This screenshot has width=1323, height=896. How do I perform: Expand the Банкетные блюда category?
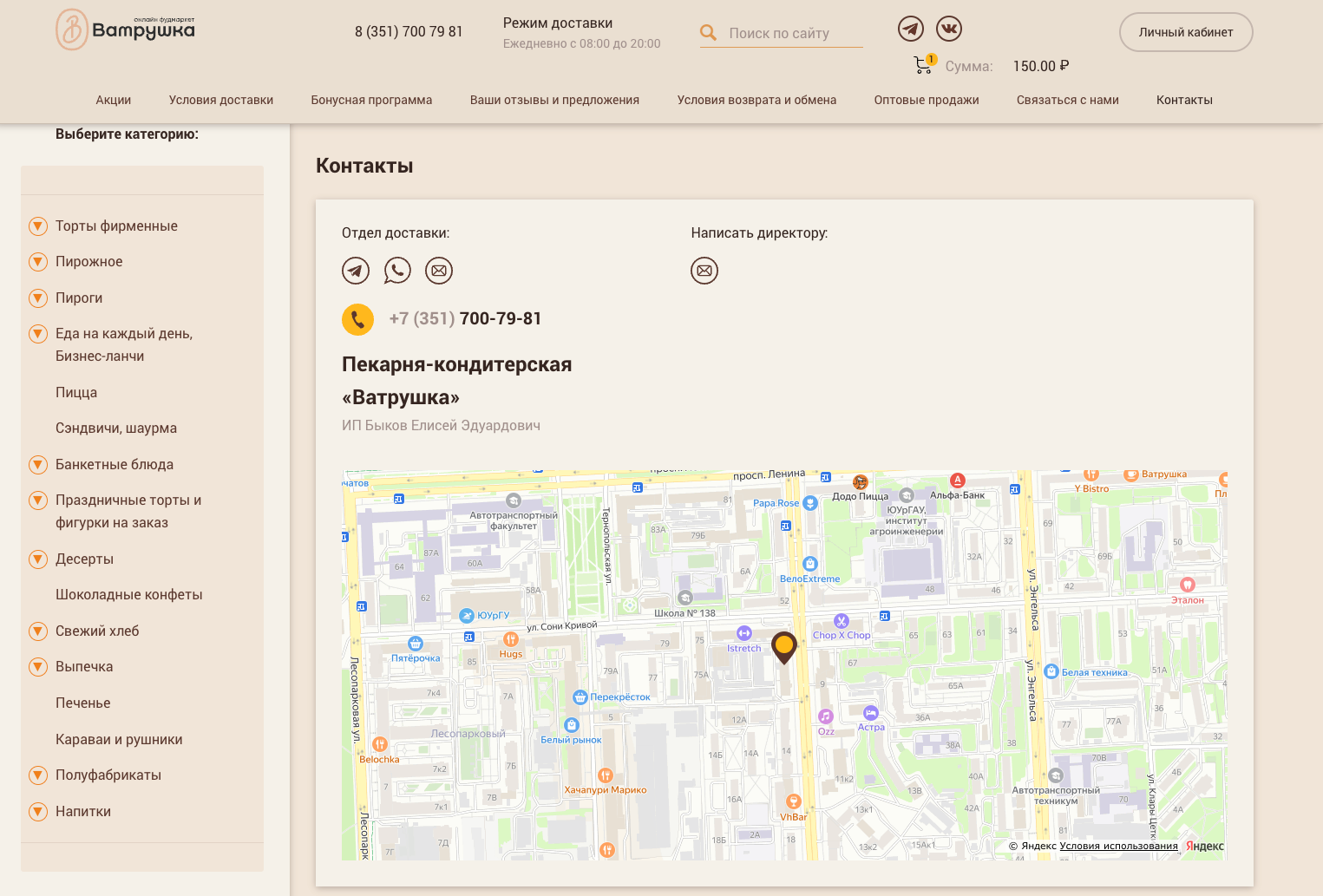(38, 465)
